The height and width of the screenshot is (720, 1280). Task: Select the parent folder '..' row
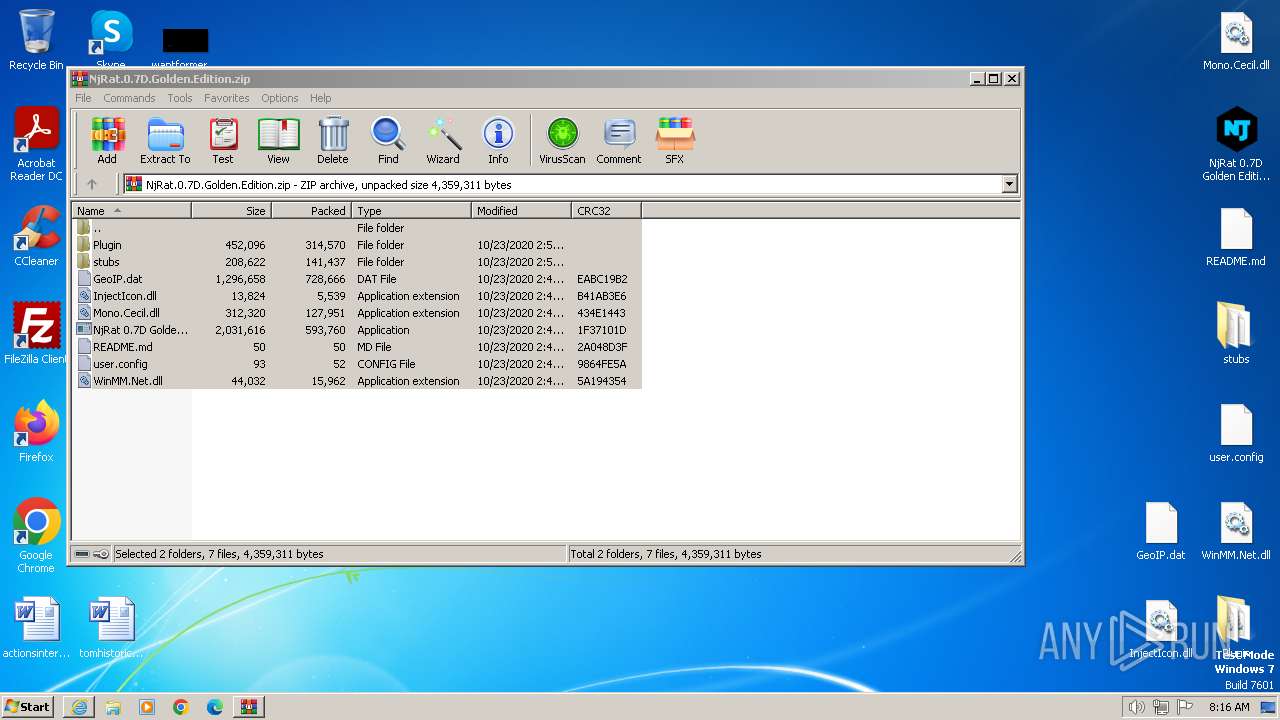[357, 228]
